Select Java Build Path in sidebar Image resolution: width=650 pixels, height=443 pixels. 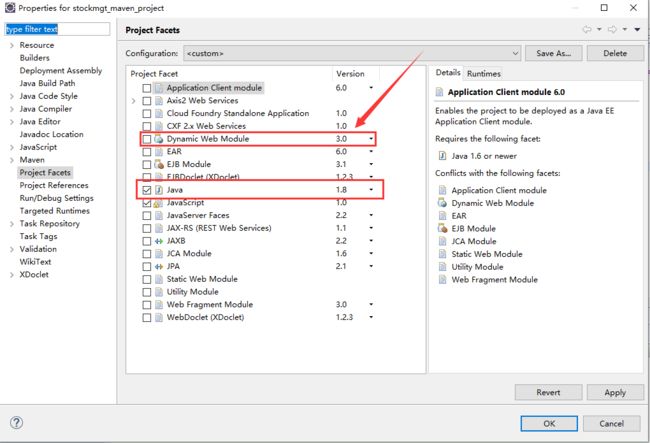click(47, 83)
